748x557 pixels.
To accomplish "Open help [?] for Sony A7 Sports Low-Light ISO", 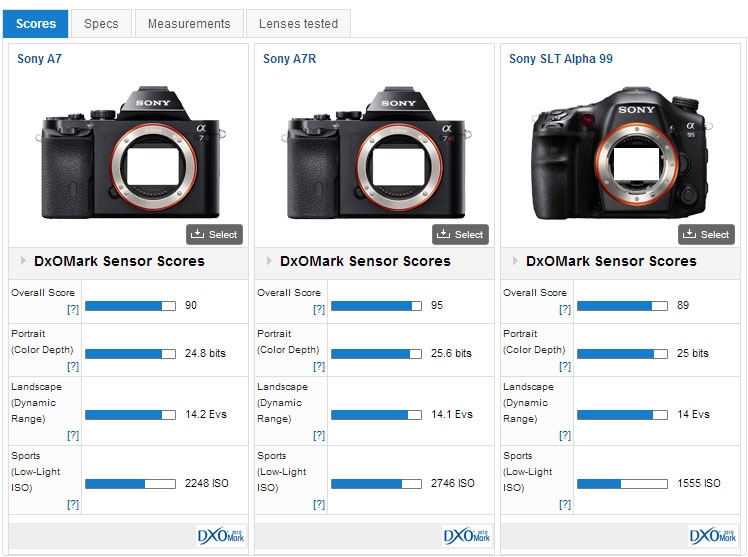I will click(x=73, y=505).
